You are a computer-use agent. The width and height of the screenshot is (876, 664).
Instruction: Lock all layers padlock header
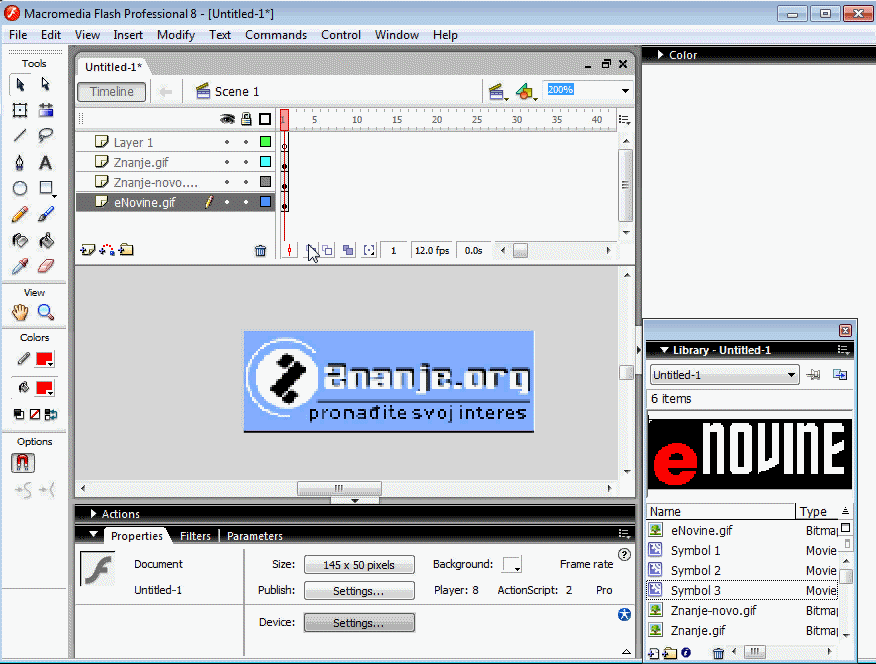(x=246, y=118)
